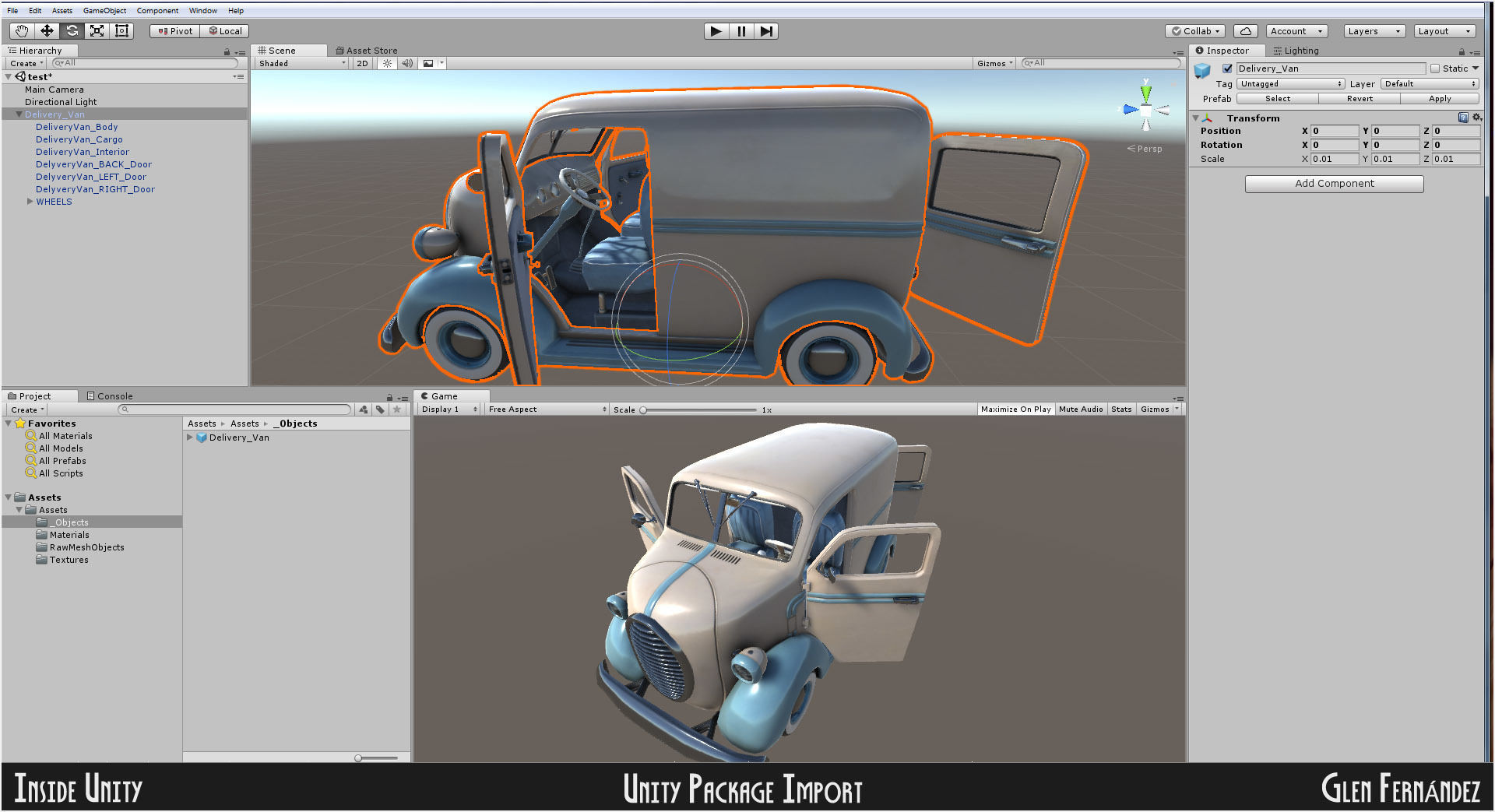Screen dimensions: 1495x812
Task: Click the Project icon size slider
Action: [377, 758]
